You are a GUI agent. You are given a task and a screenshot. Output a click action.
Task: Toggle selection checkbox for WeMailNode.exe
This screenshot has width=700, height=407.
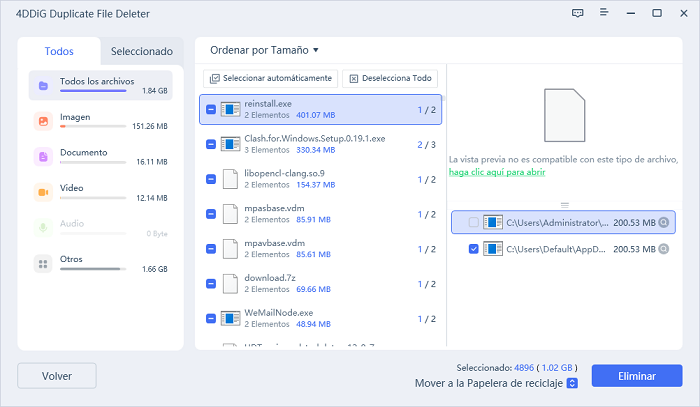[211, 318]
